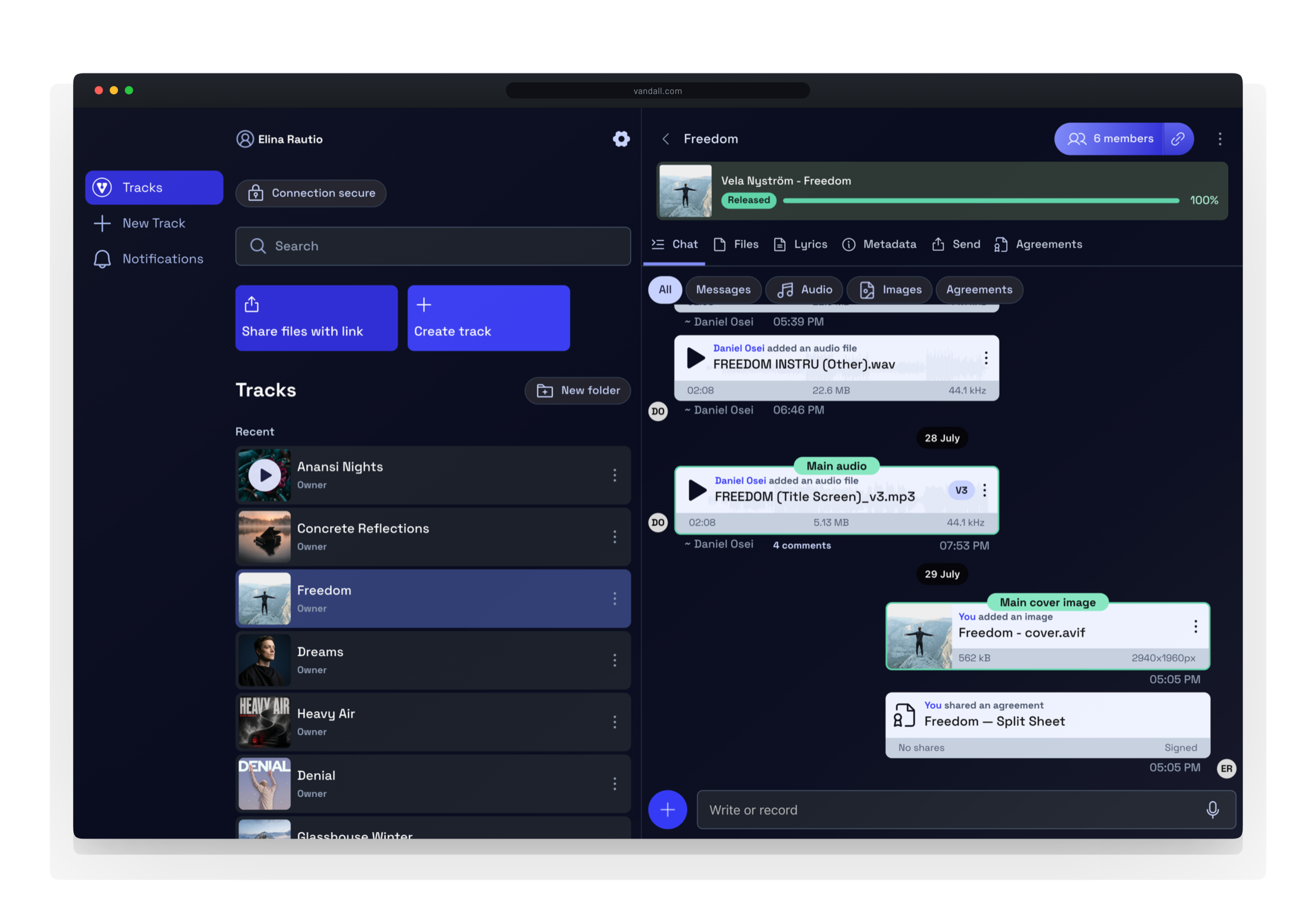
Task: Open options menu for Anansi Nights
Action: pos(615,475)
